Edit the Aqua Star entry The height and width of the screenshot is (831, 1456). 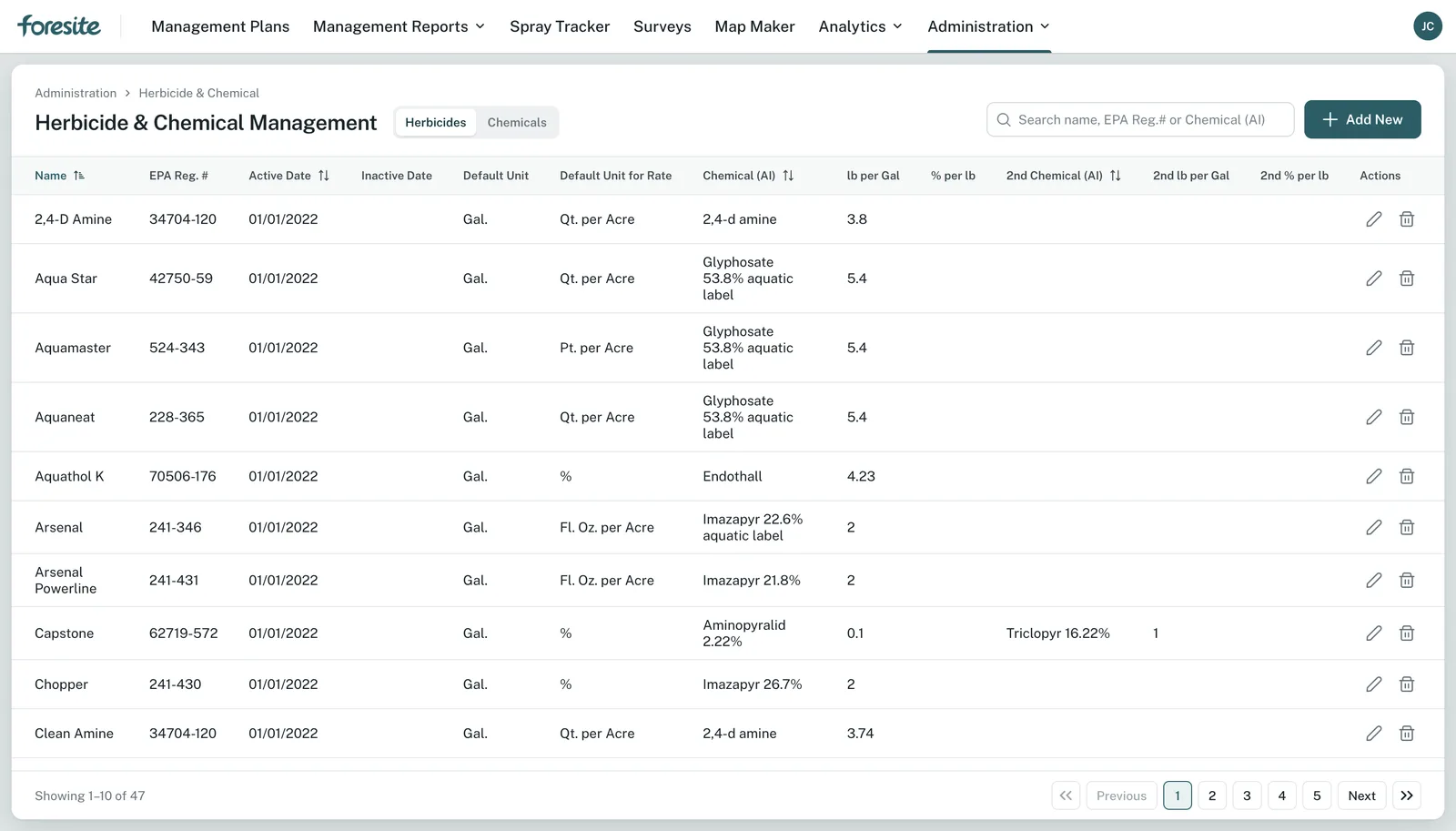pos(1374,279)
